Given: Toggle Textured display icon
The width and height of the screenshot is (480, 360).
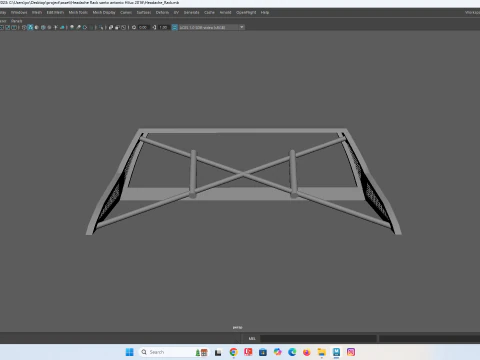Looking at the screenshot, I should click(x=49, y=27).
